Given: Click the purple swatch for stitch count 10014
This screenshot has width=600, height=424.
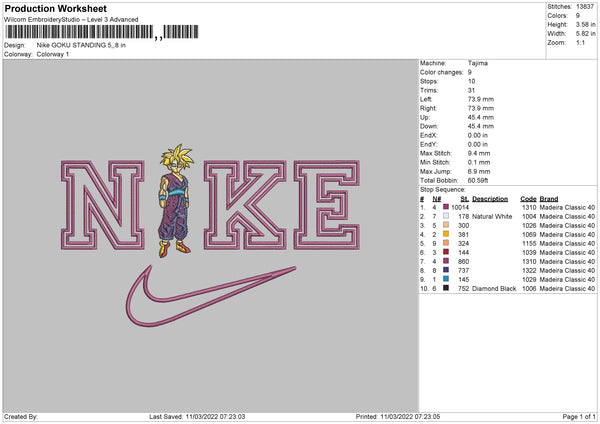Looking at the screenshot, I should 446,207.
